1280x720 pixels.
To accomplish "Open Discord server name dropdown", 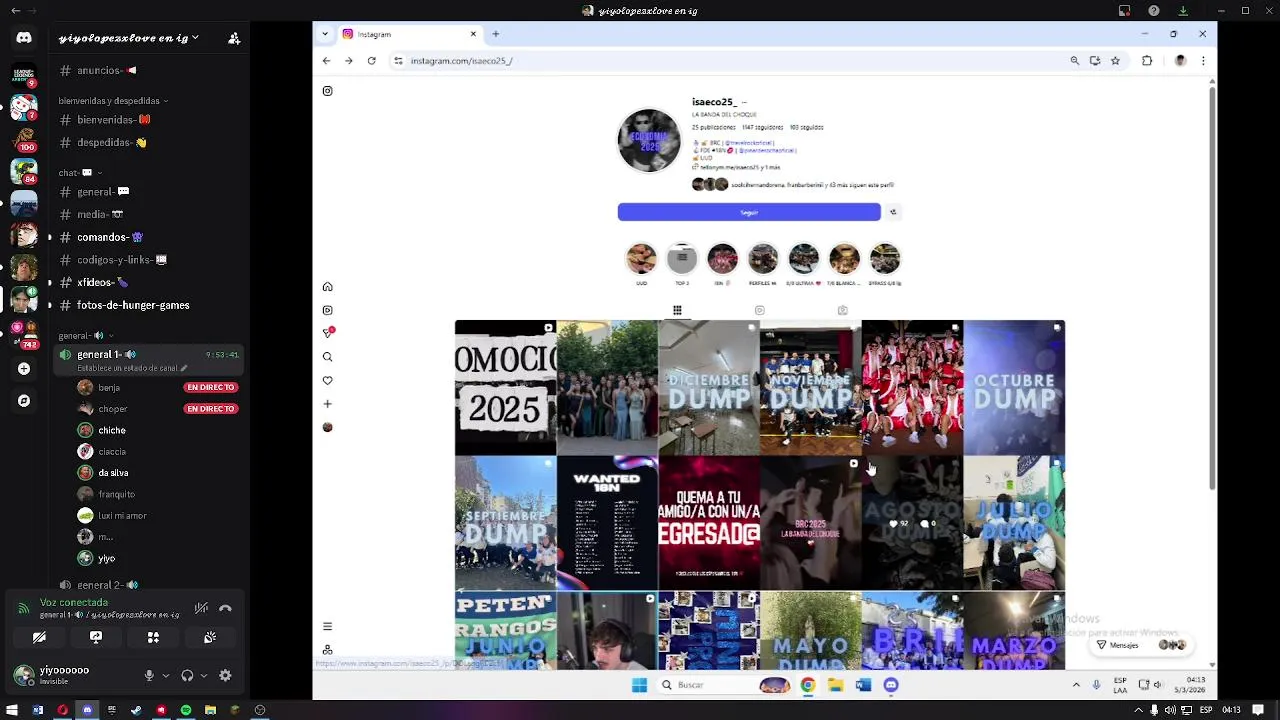I will point(128,38).
